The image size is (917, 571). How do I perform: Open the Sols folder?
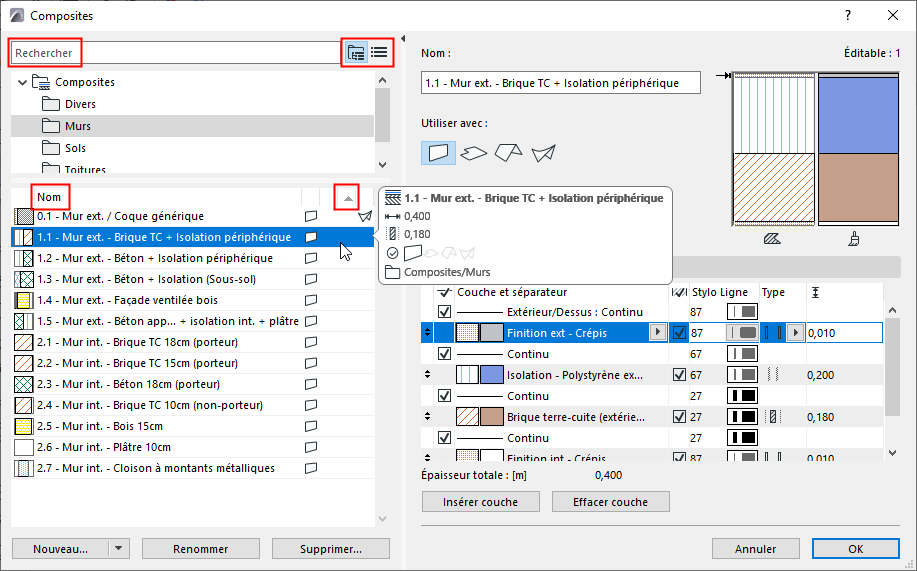pos(75,148)
